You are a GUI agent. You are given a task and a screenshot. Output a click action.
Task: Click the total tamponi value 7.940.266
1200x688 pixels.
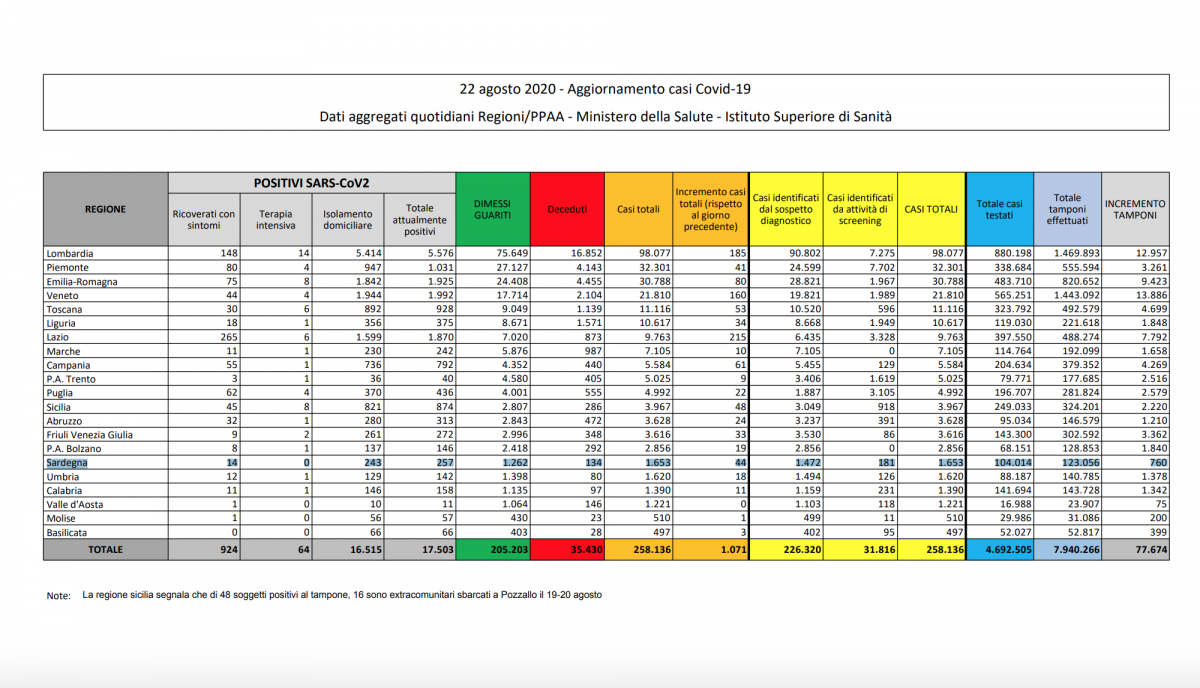coord(1067,550)
